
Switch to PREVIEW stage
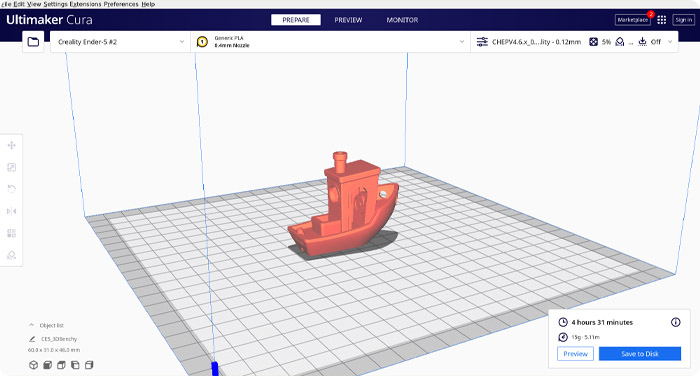pos(348,20)
